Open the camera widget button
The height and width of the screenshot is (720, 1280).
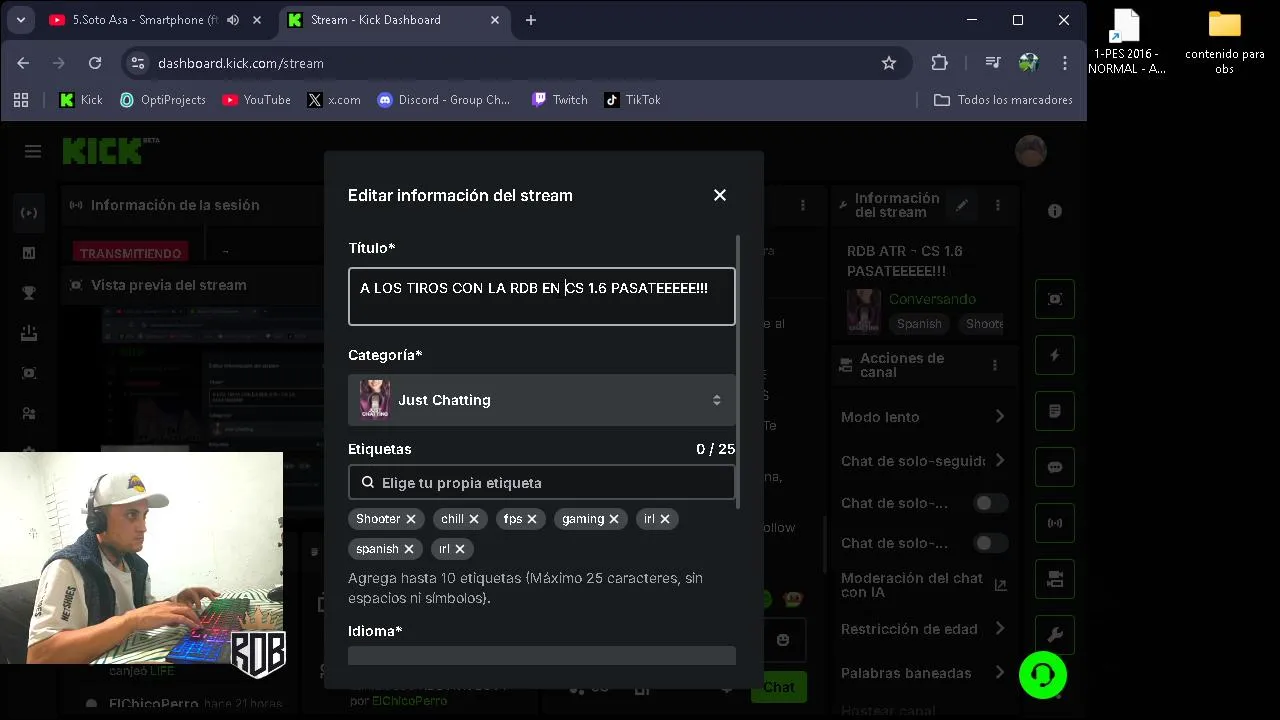pyautogui.click(x=1055, y=579)
